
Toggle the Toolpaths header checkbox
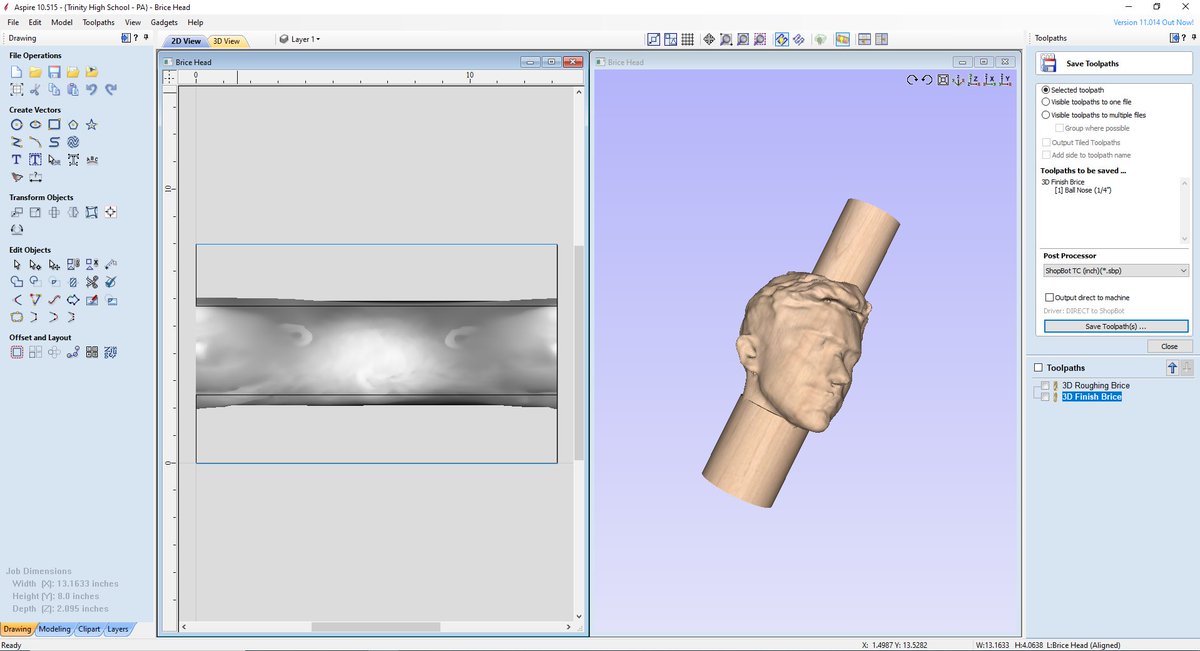(x=1038, y=368)
